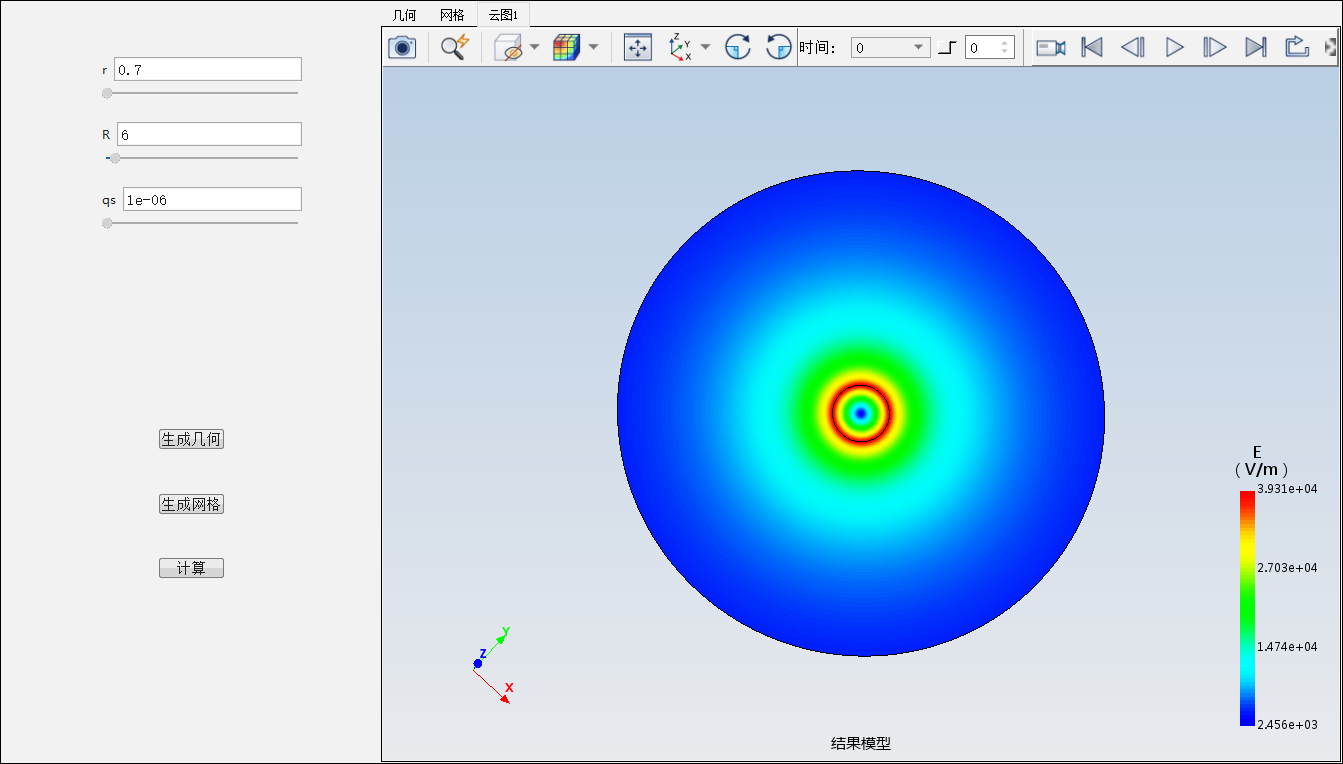Jump to the first frame

point(1092,47)
